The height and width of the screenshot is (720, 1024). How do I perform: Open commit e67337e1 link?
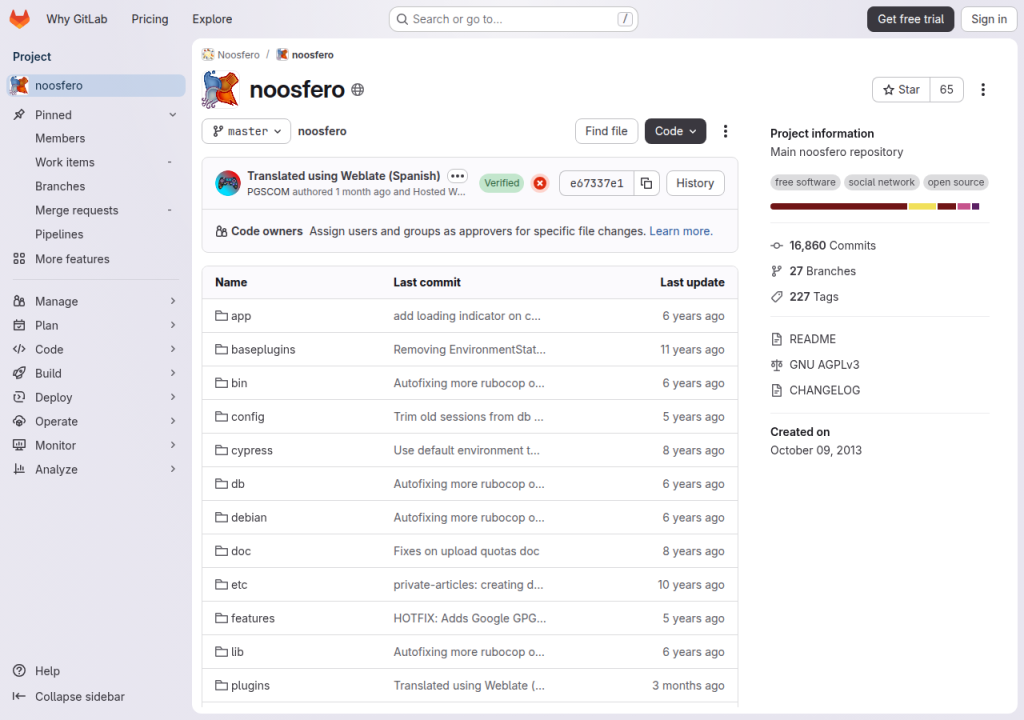tap(596, 184)
